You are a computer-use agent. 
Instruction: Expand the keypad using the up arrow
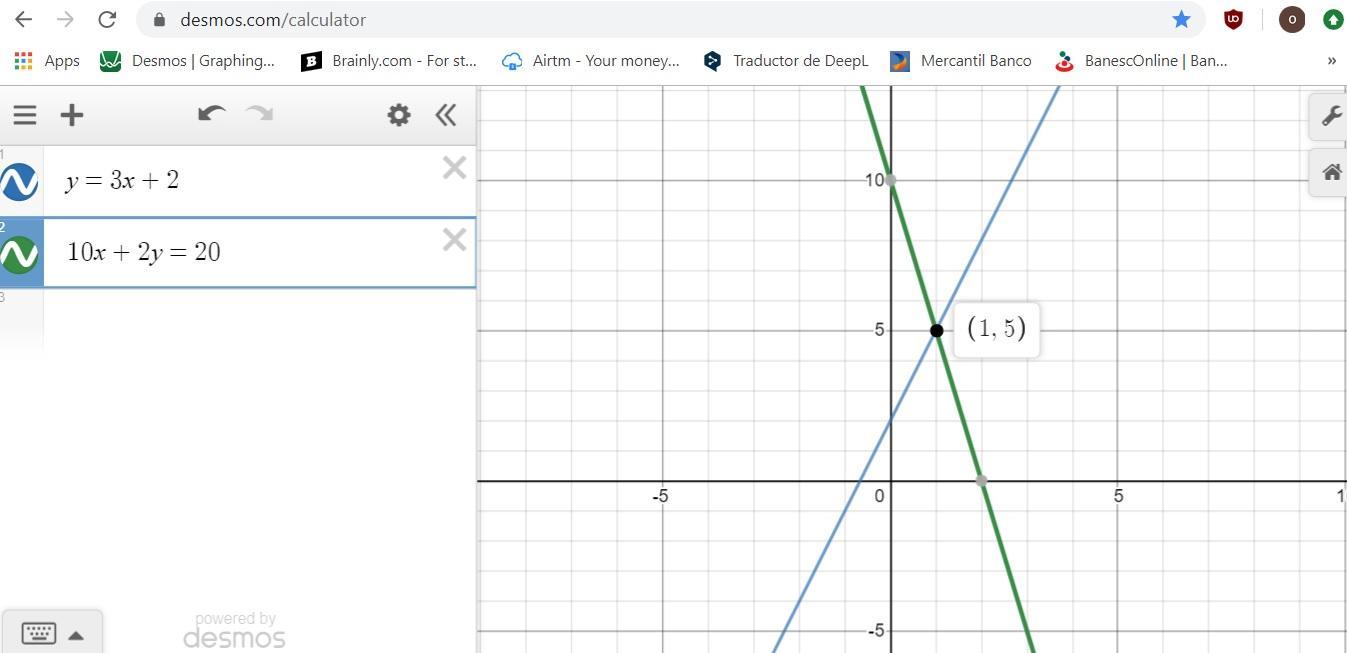(x=76, y=635)
